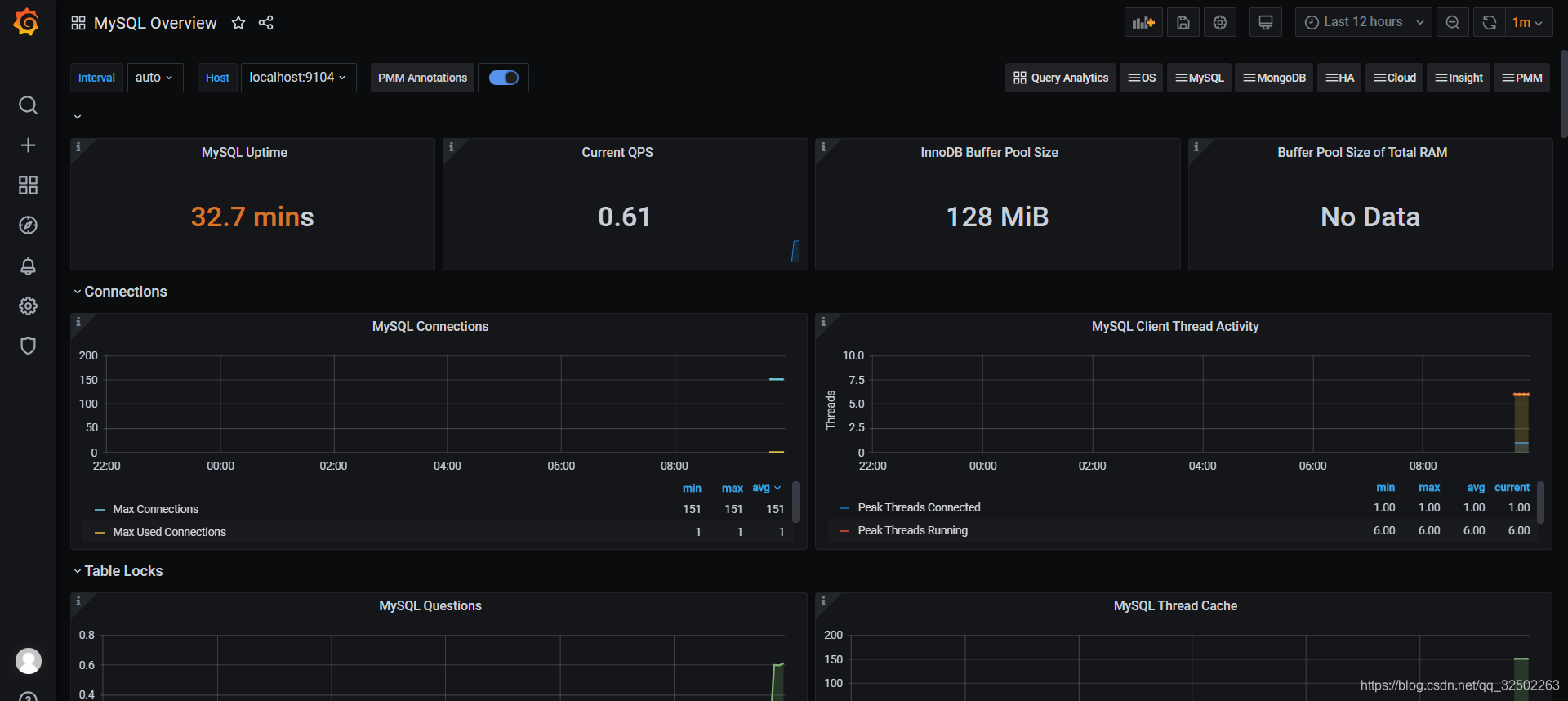
Task: Share the dashboard via share icon
Action: (x=266, y=23)
